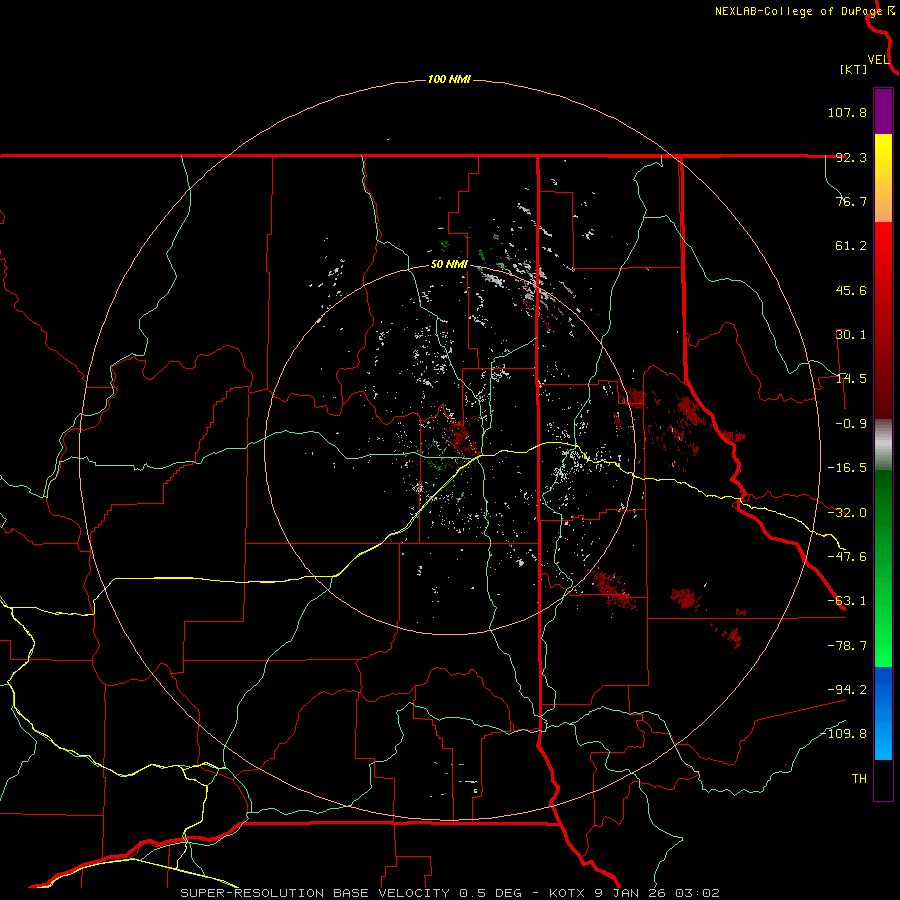
Task: Click the 76.7 legend value
Action: pos(851,201)
